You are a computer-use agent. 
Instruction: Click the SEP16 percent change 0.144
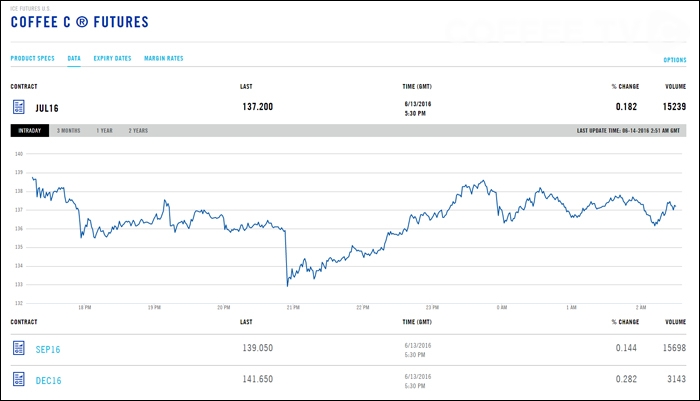626,348
